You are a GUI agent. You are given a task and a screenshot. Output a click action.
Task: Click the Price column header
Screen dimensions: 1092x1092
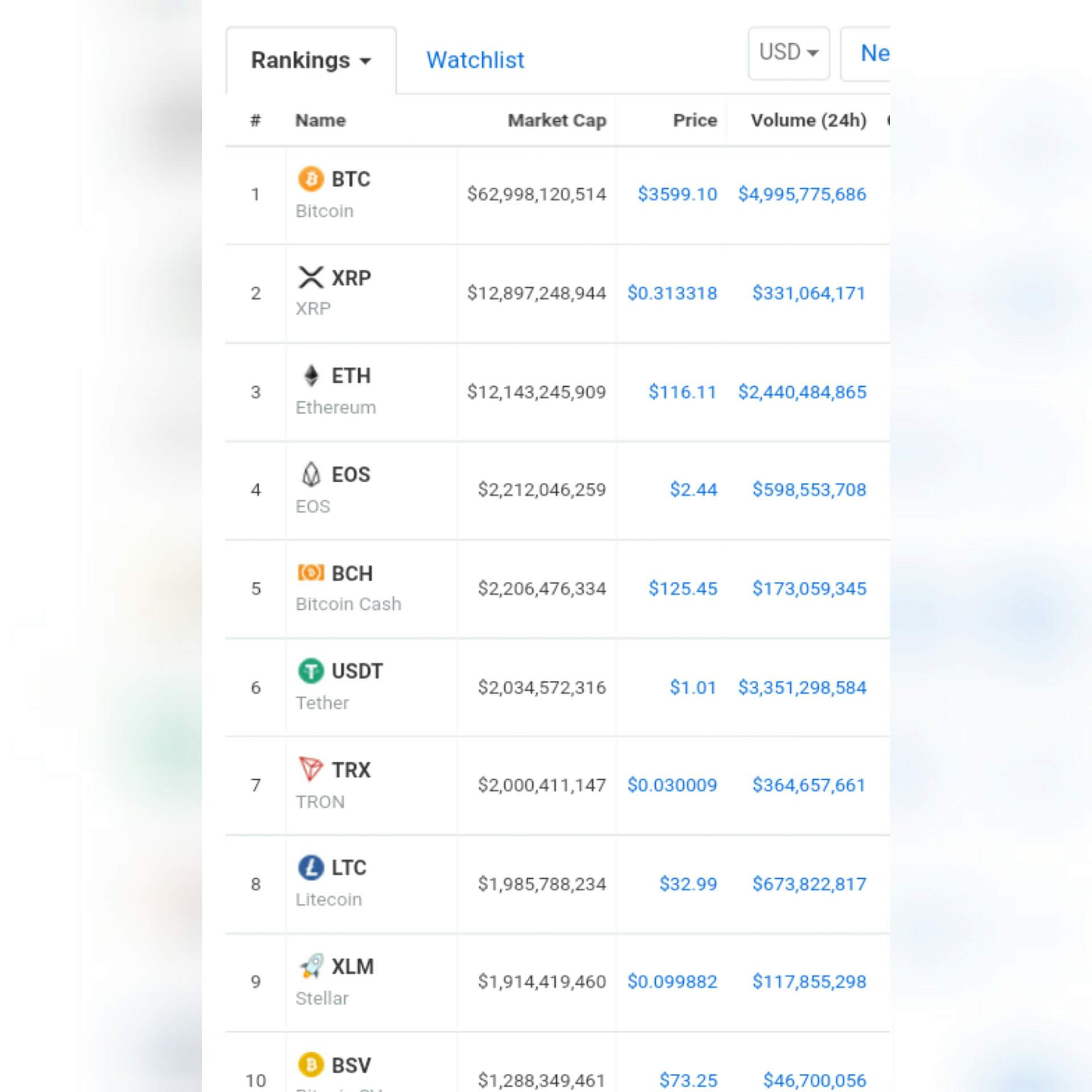(694, 120)
